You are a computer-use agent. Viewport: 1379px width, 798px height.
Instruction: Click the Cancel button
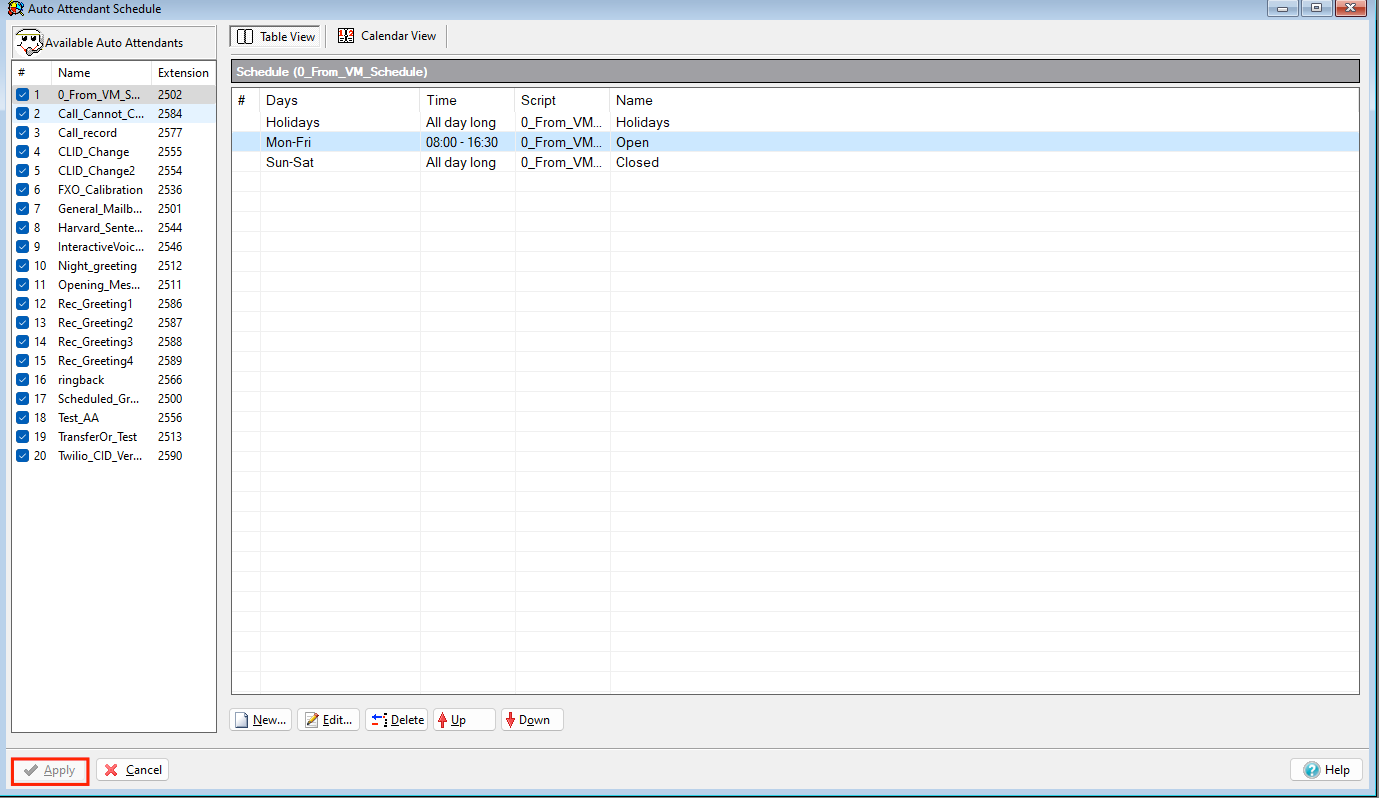133,770
